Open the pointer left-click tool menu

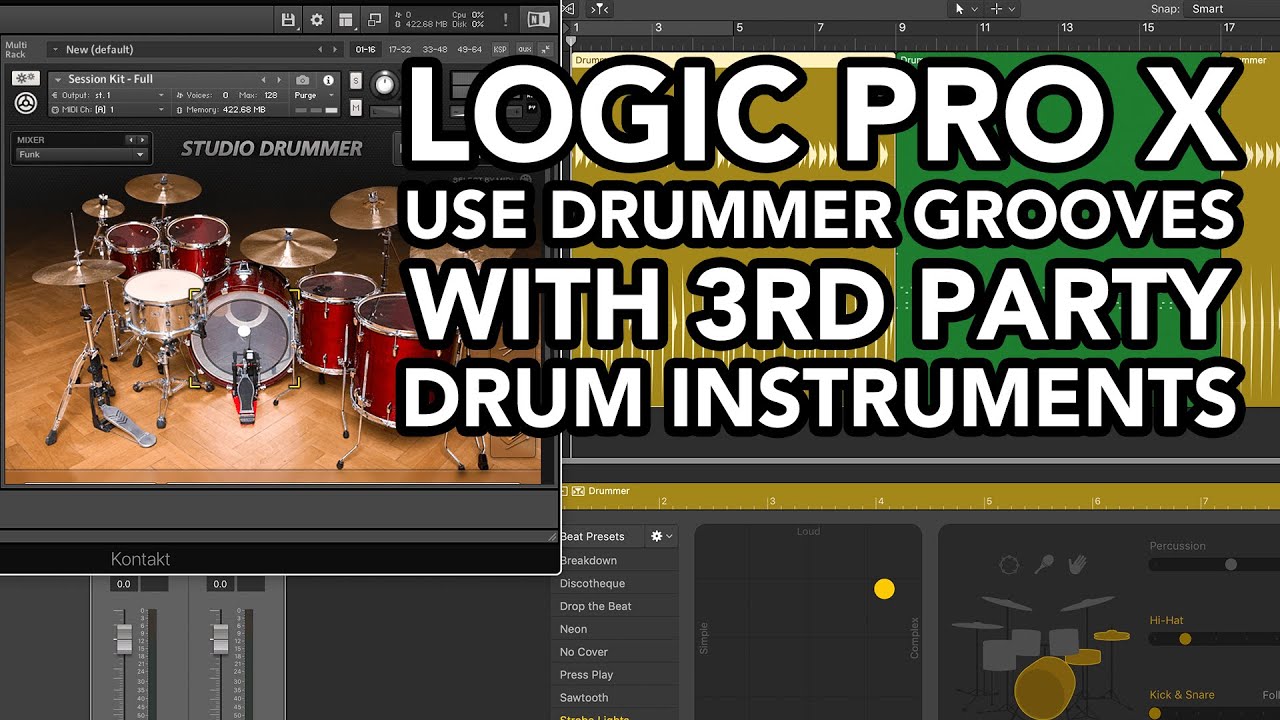coord(964,9)
